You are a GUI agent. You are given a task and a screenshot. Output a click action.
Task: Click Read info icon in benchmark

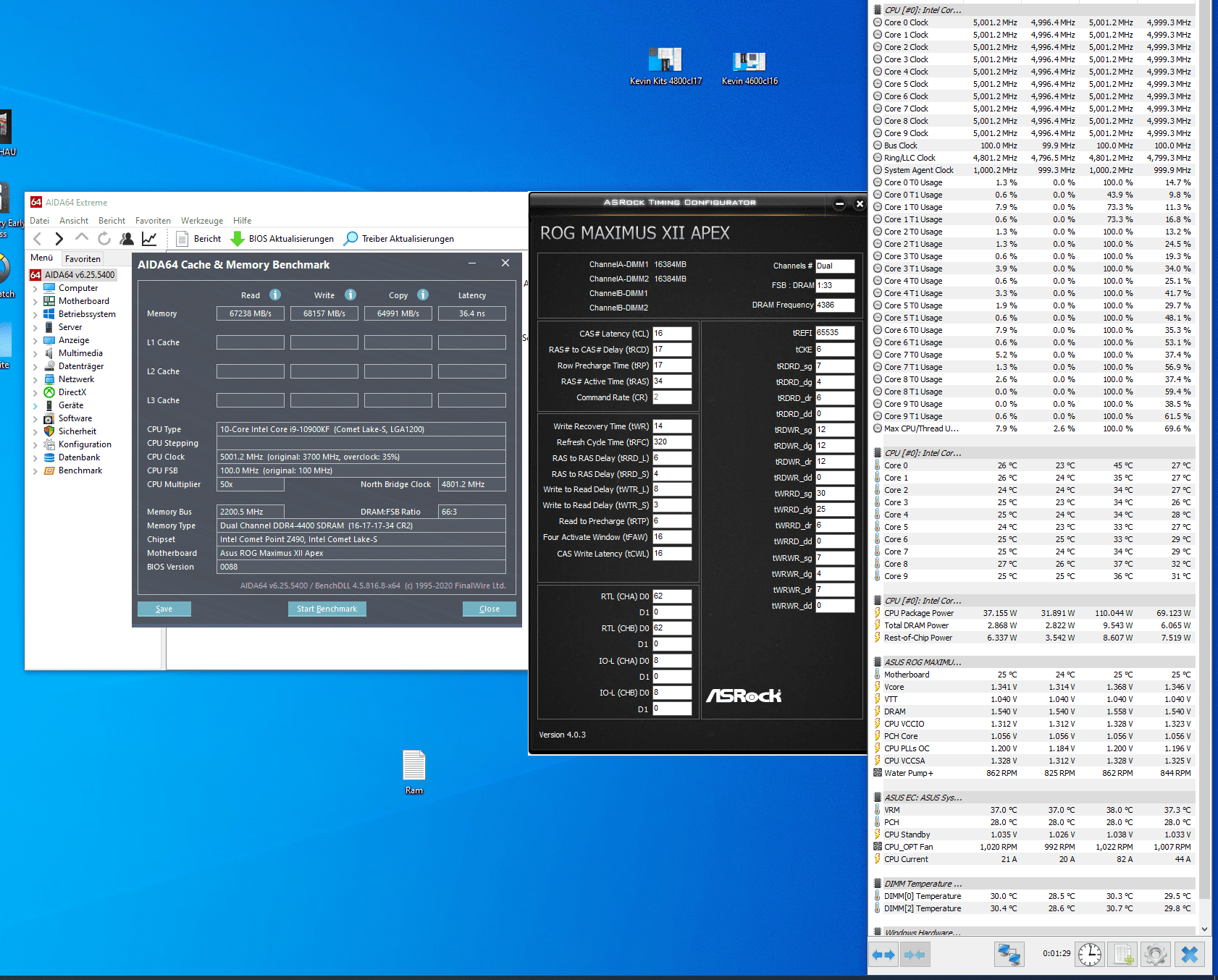[275, 295]
